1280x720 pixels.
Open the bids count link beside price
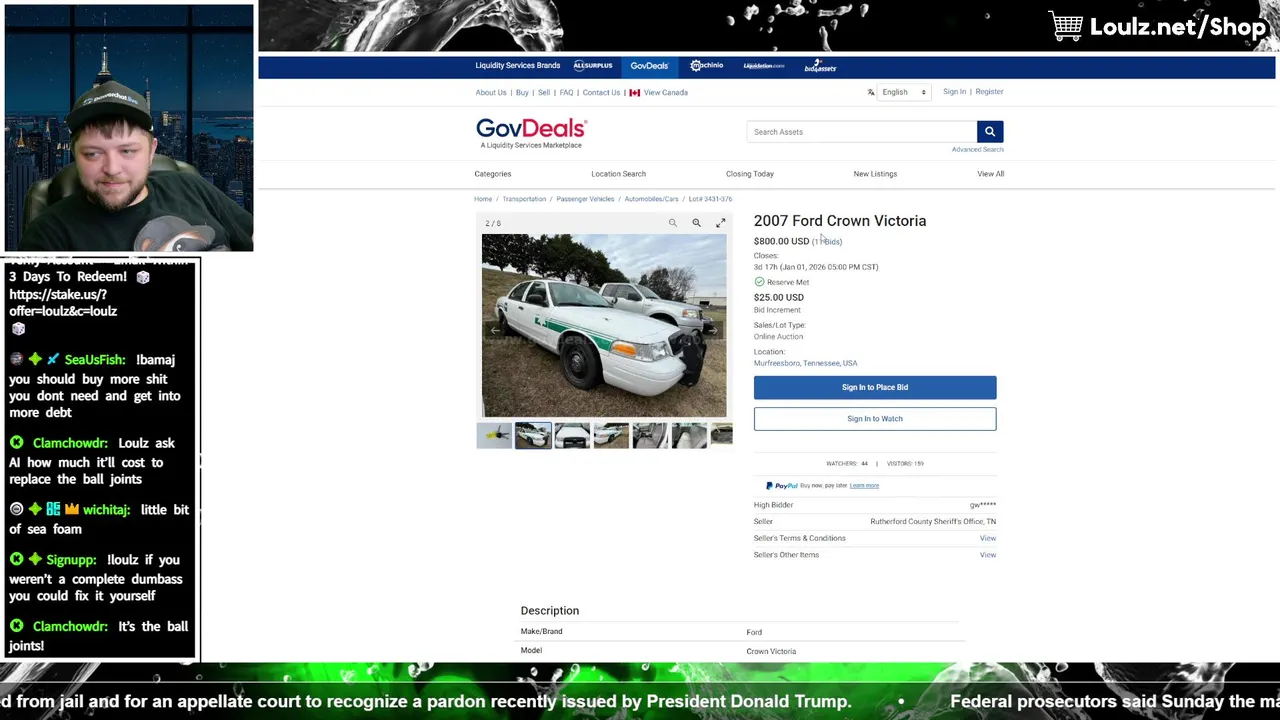tap(827, 242)
